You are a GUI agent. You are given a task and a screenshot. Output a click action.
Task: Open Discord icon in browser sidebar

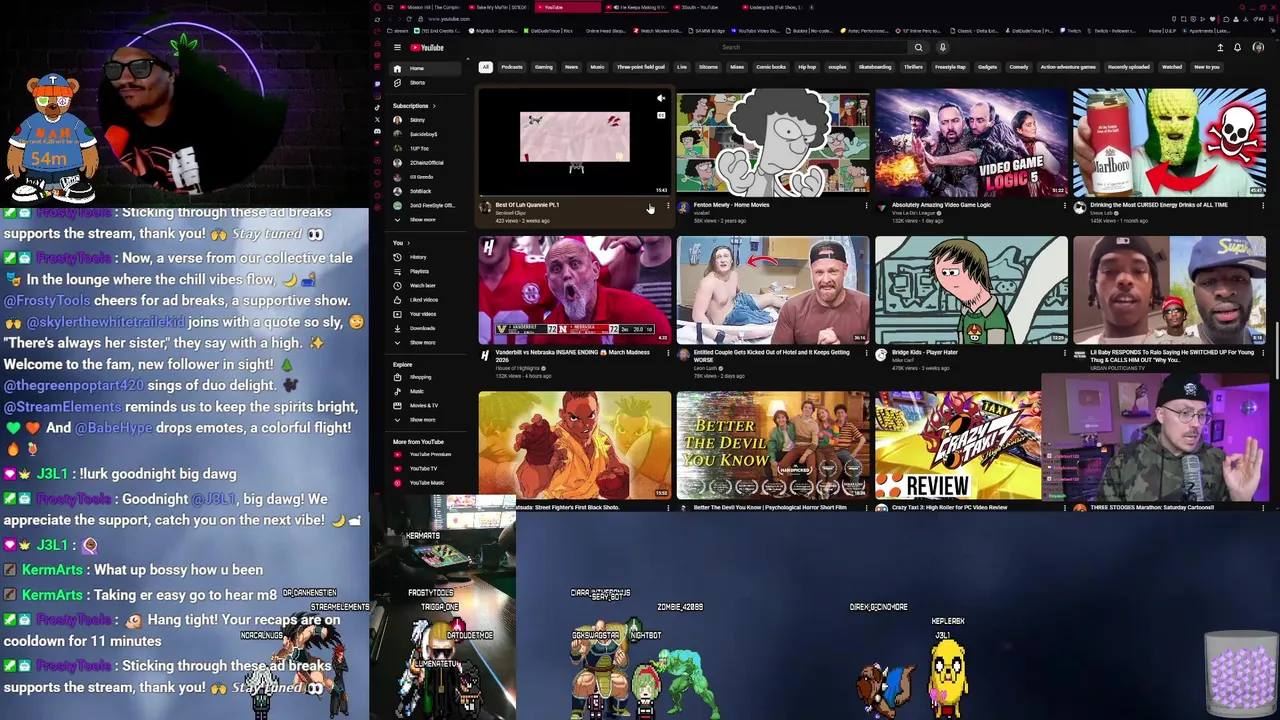[x=378, y=131]
